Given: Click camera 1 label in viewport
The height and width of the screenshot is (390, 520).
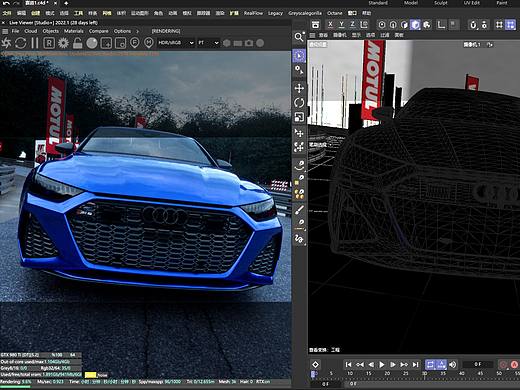Looking at the screenshot, I should tap(472, 44).
